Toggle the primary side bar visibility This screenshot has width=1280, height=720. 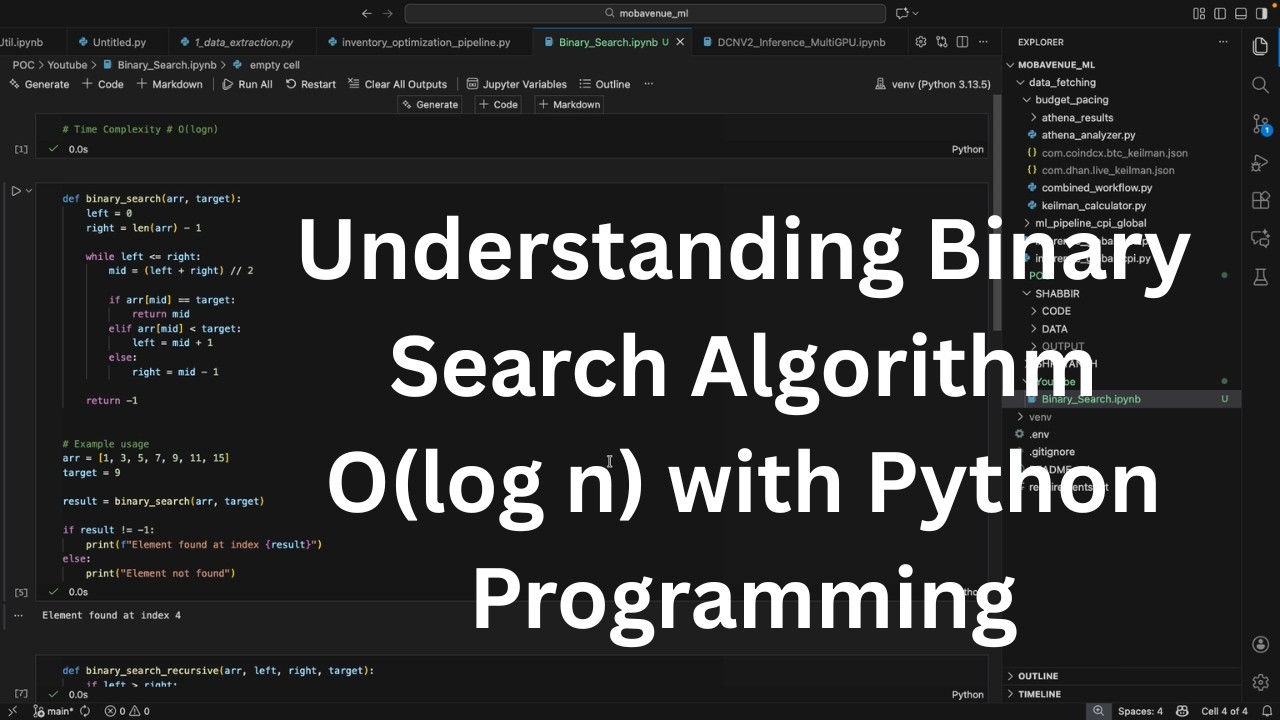tap(1220, 13)
